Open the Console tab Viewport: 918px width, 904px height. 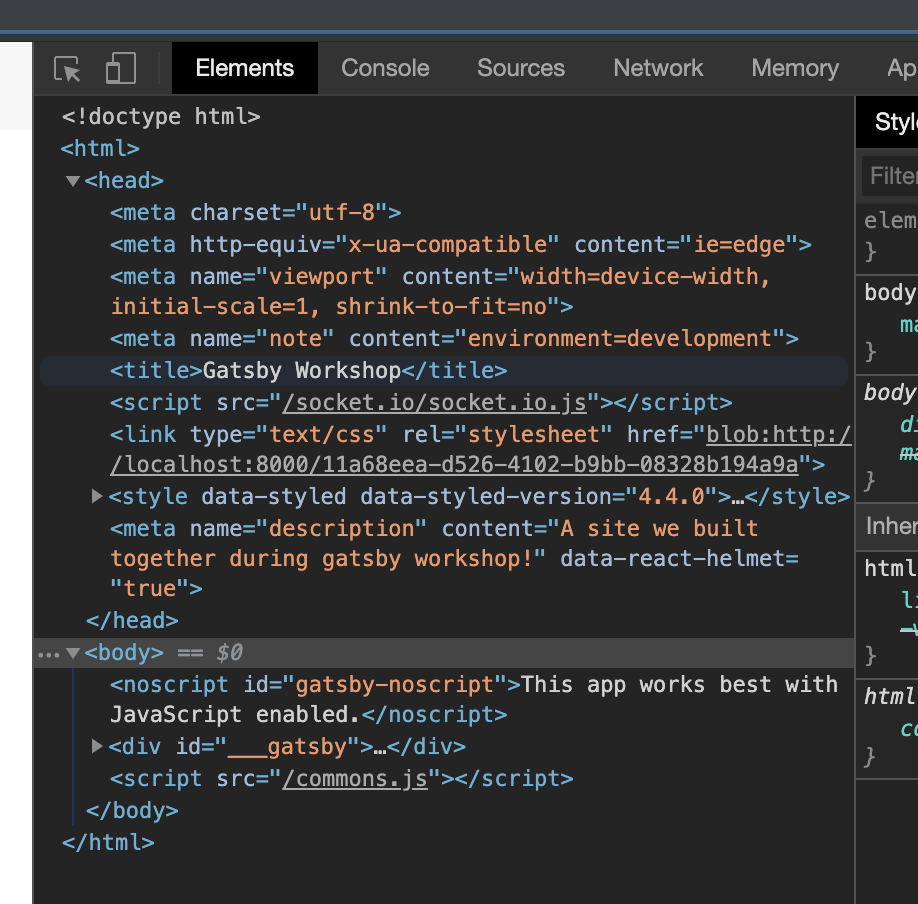tap(385, 68)
